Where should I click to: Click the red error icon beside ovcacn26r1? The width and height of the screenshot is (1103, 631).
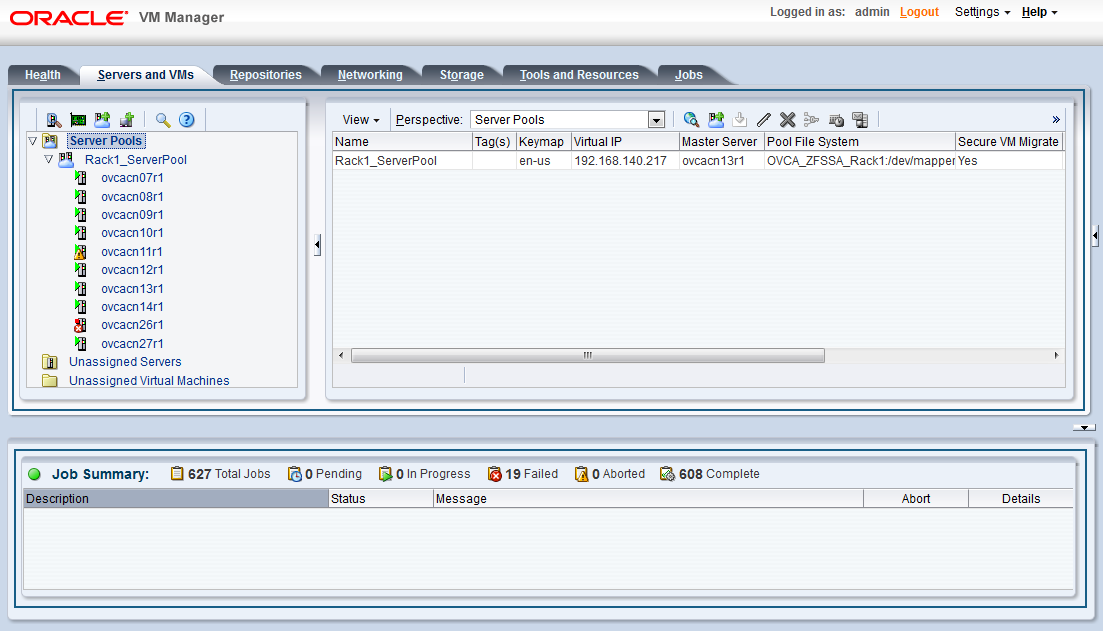click(x=80, y=325)
